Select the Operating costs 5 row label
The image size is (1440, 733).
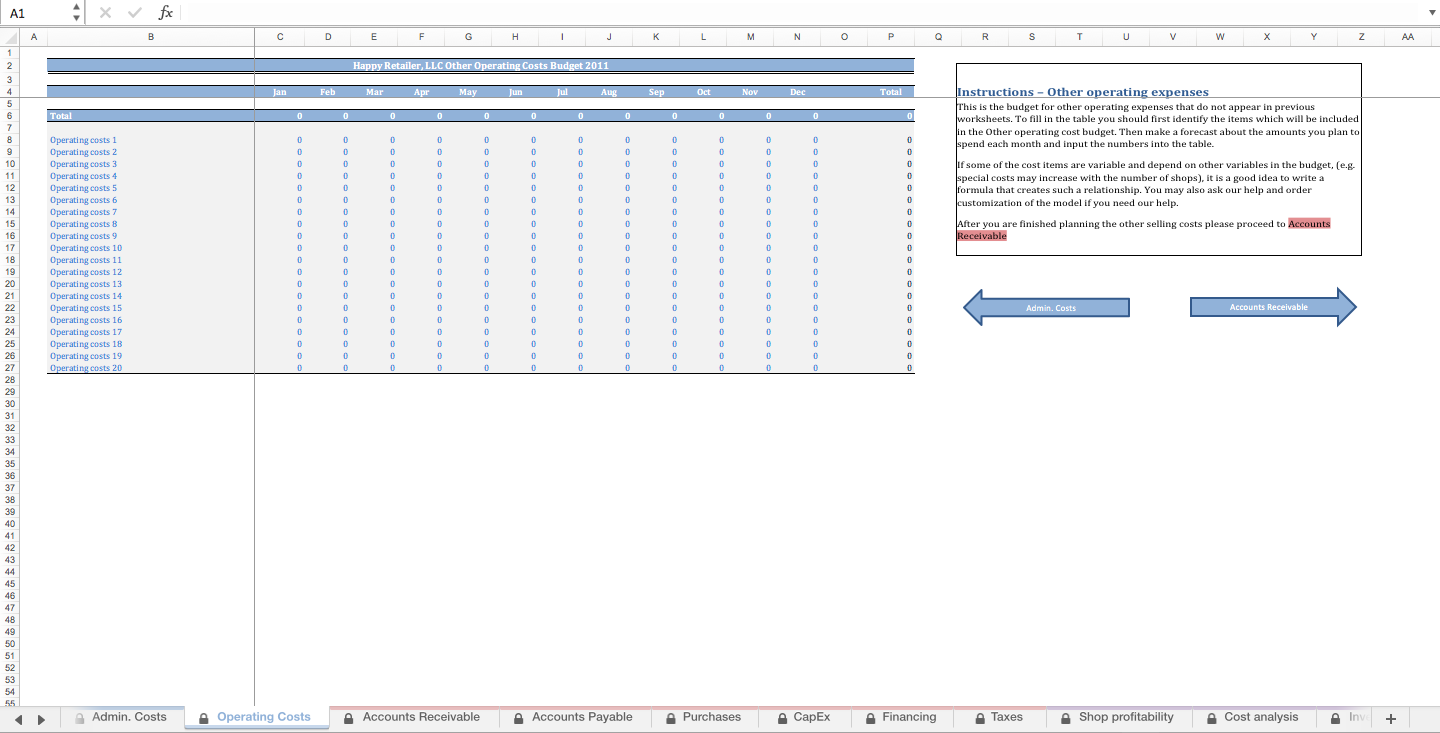pos(81,188)
